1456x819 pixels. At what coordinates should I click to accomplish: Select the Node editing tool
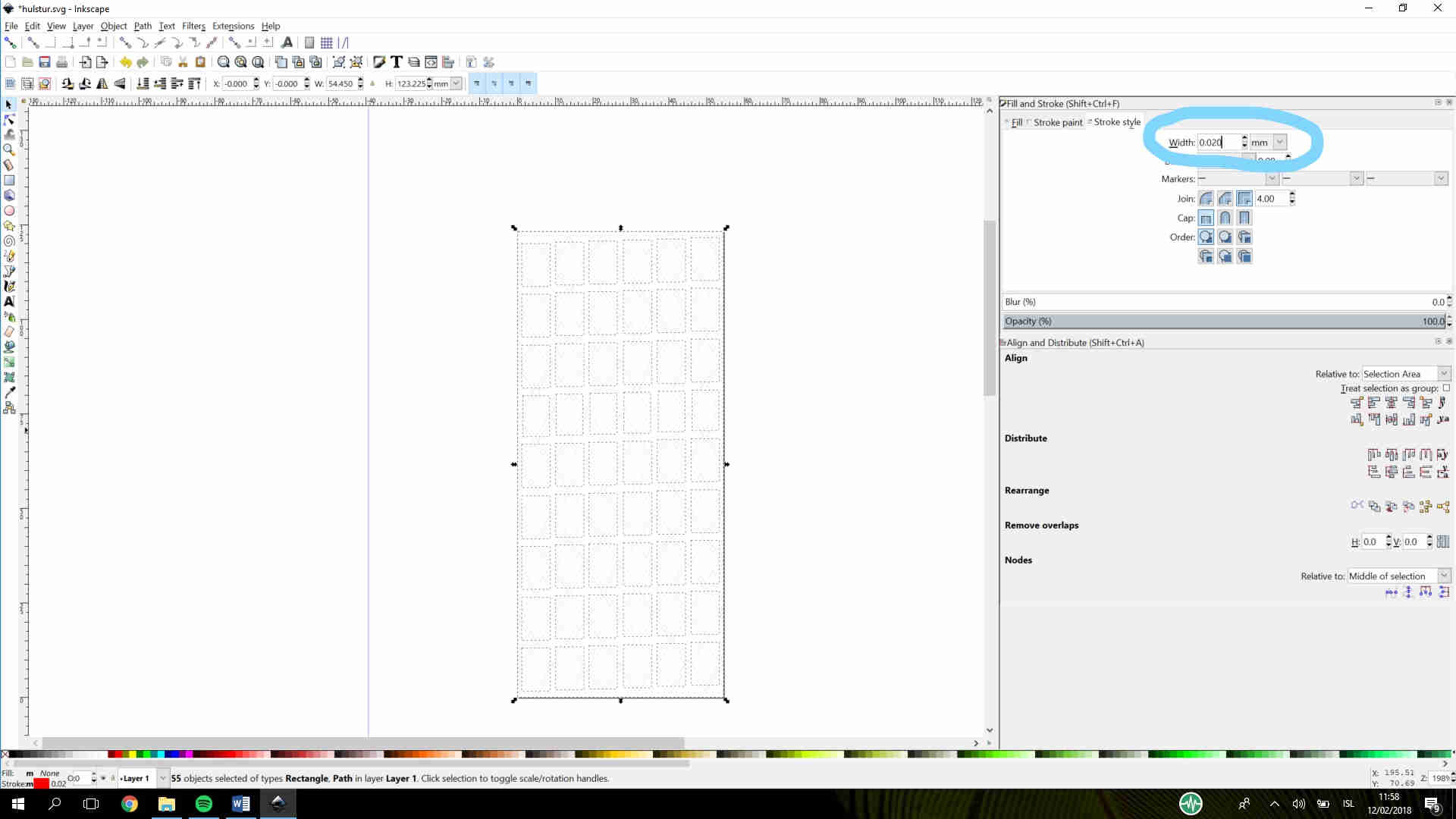[9, 120]
